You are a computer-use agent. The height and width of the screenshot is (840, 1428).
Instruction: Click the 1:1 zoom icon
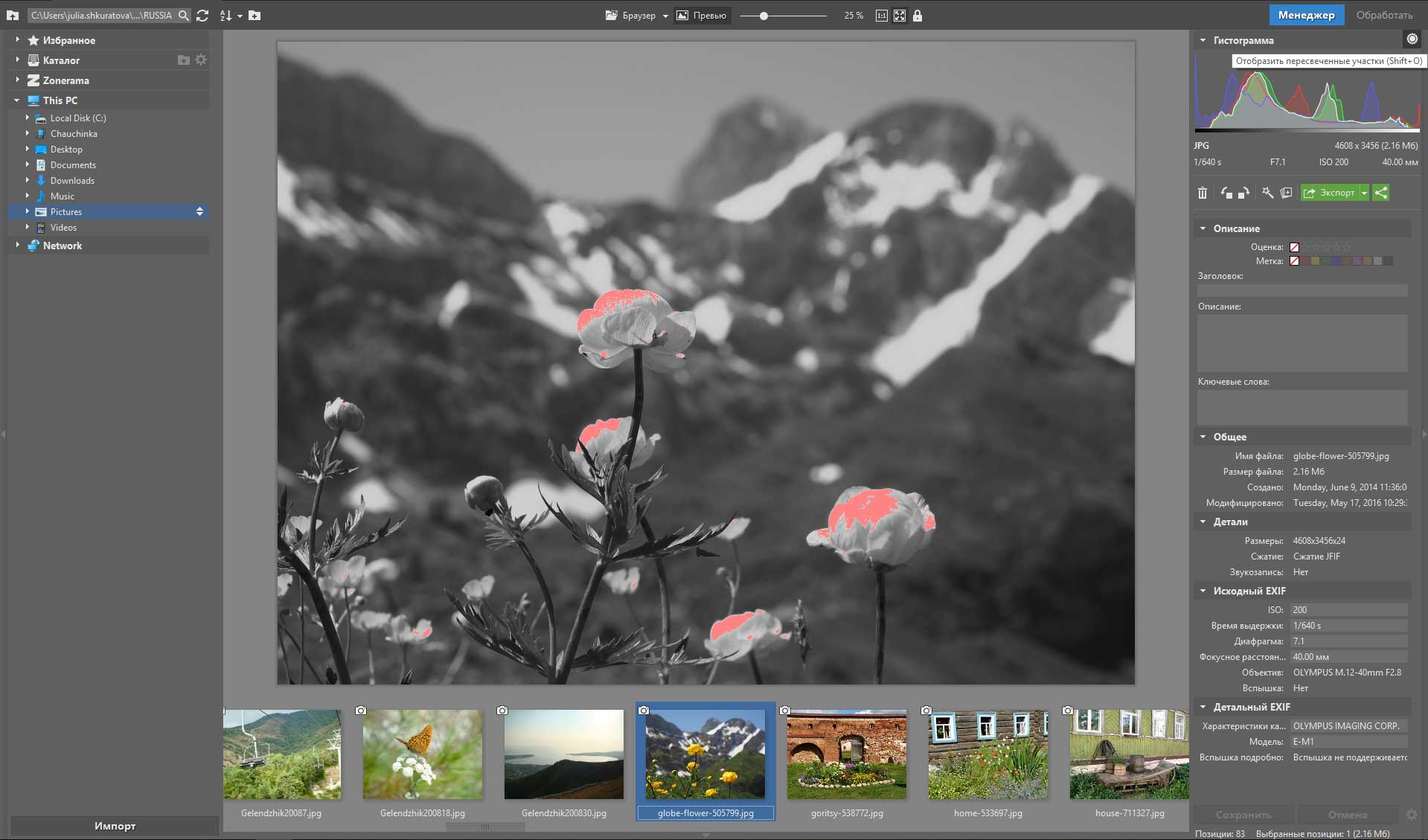tap(882, 16)
